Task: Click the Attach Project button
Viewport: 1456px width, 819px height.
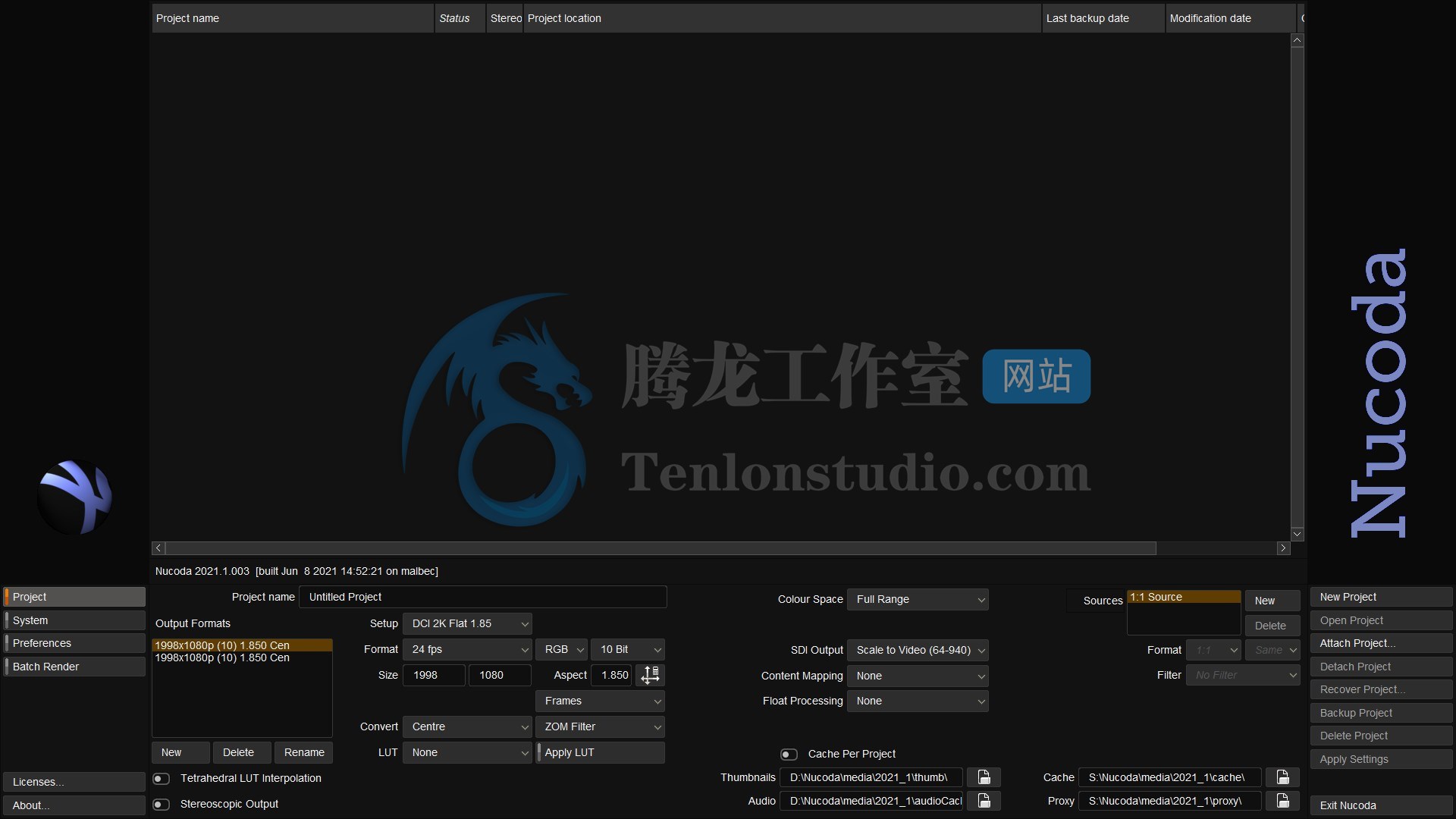Action: 1382,643
